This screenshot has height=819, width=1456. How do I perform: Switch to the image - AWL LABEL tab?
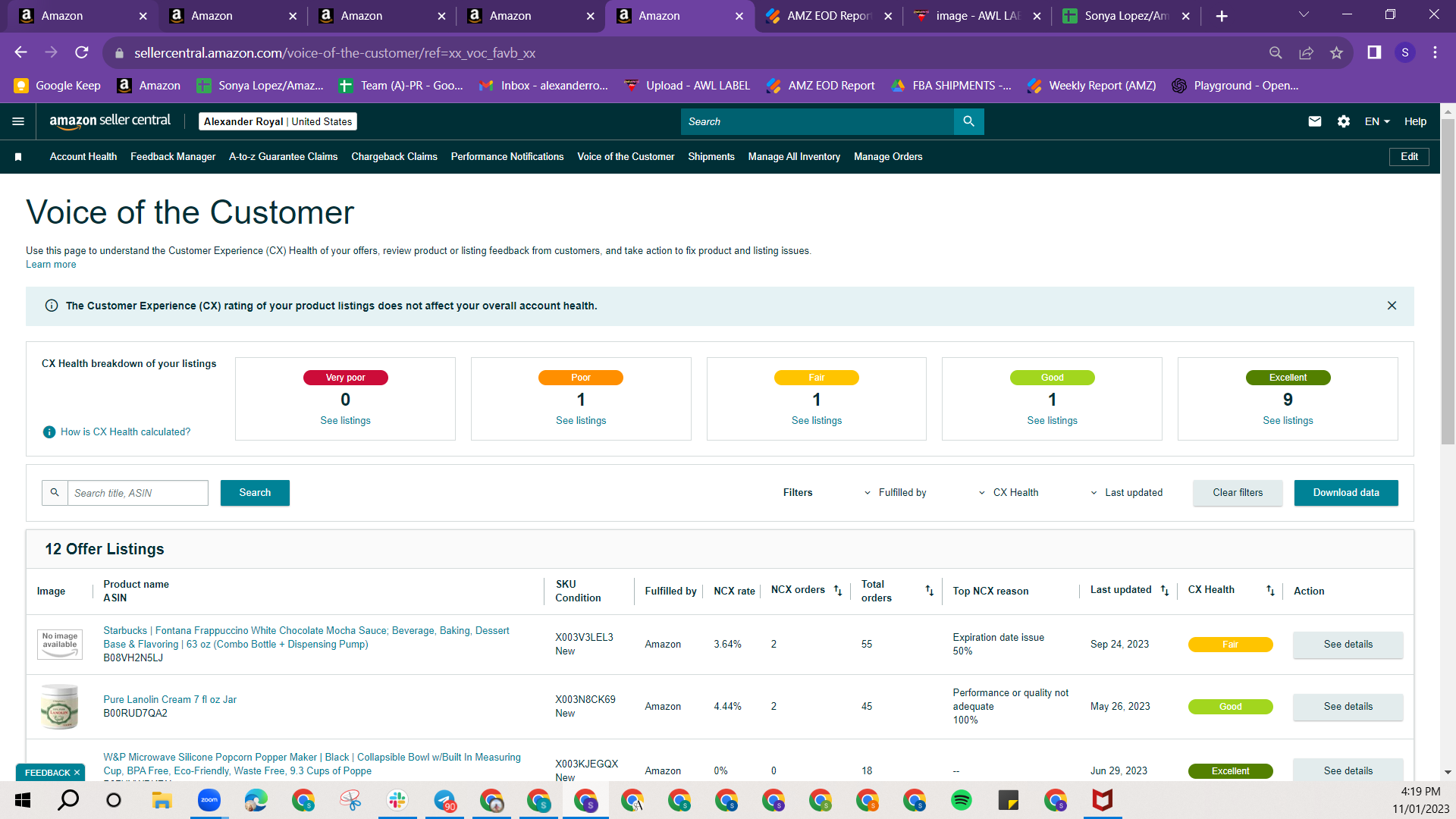(x=977, y=16)
